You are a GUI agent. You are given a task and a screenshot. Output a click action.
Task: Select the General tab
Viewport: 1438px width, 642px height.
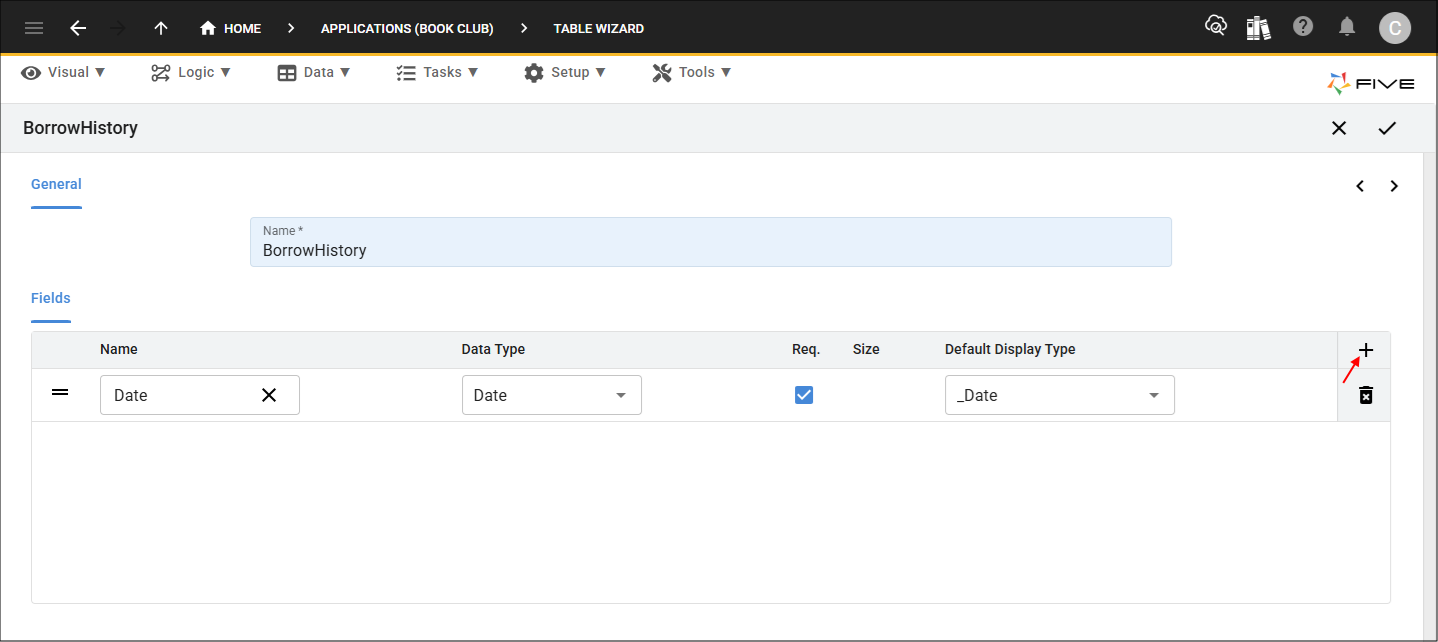pyautogui.click(x=56, y=184)
